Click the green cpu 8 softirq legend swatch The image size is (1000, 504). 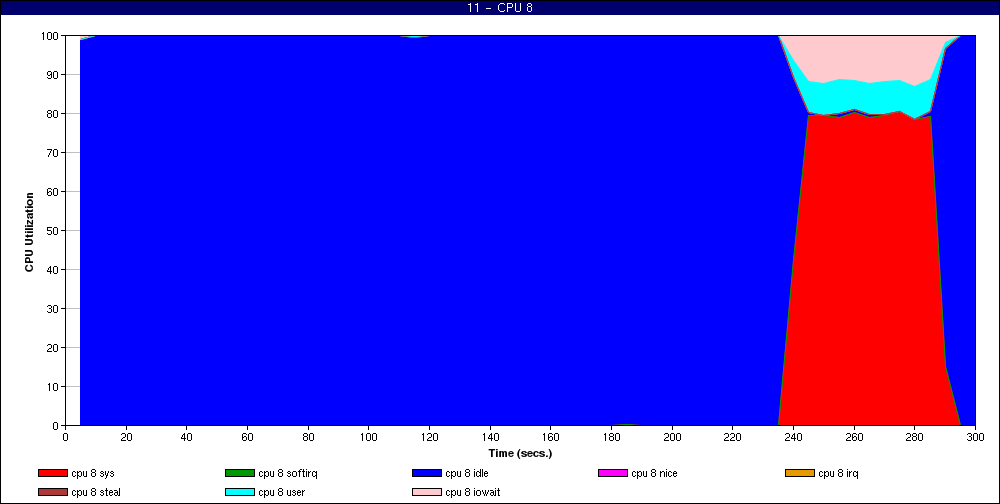point(240,473)
